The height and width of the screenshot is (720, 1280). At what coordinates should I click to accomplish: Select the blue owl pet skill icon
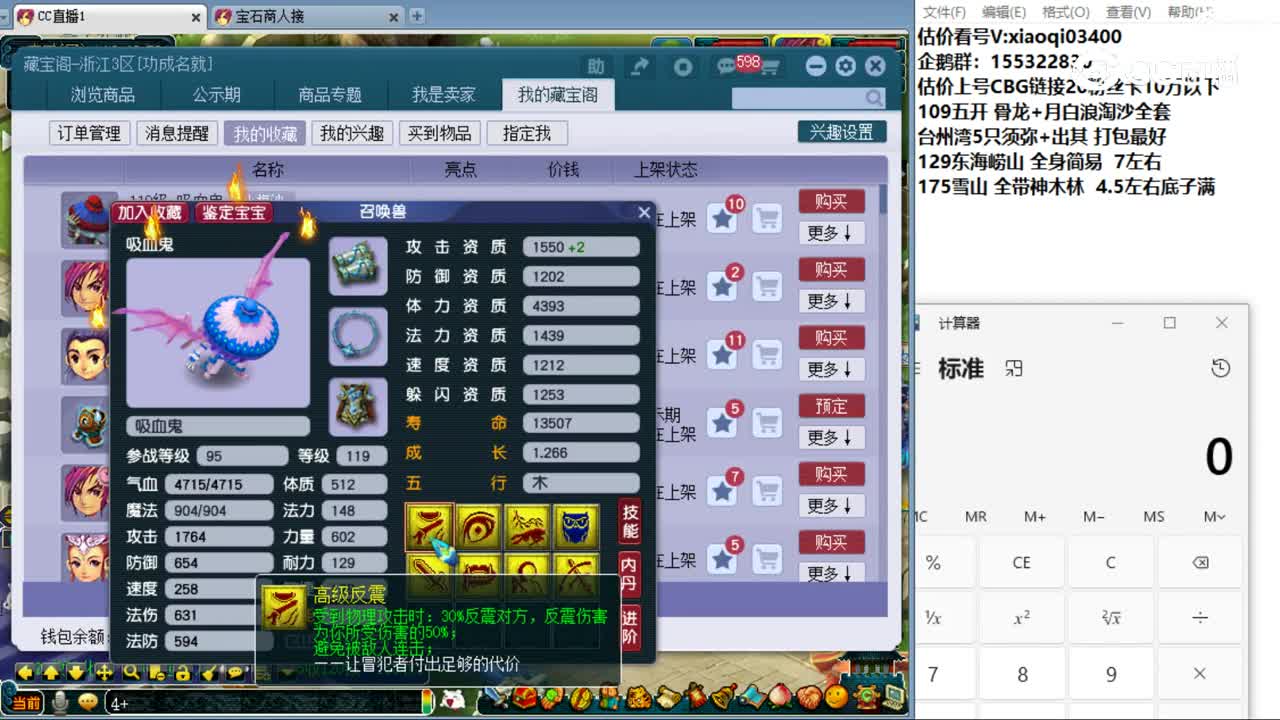tap(576, 527)
